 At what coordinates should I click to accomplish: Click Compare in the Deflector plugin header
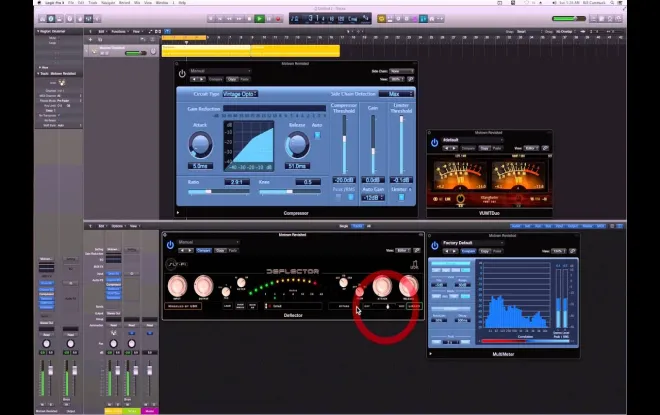click(x=204, y=250)
